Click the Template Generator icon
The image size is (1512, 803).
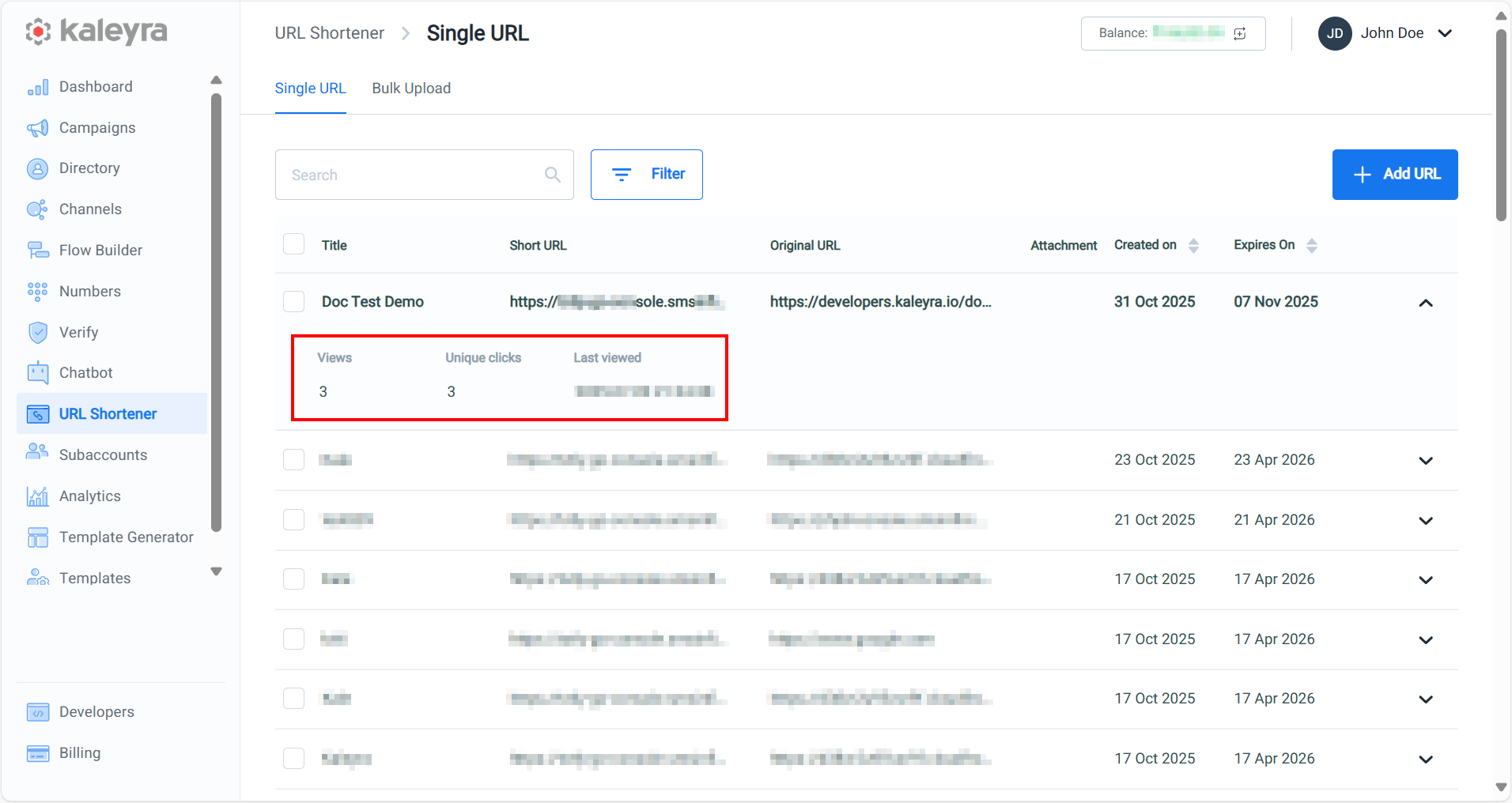pyautogui.click(x=38, y=537)
